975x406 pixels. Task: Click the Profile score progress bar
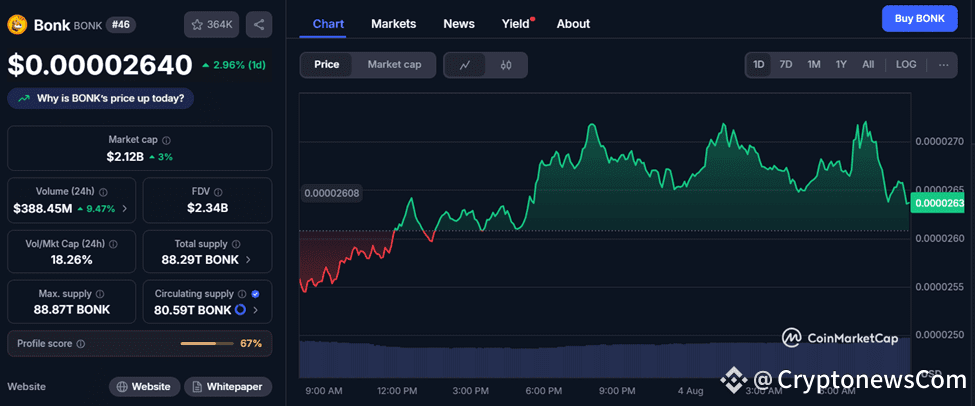(207, 344)
